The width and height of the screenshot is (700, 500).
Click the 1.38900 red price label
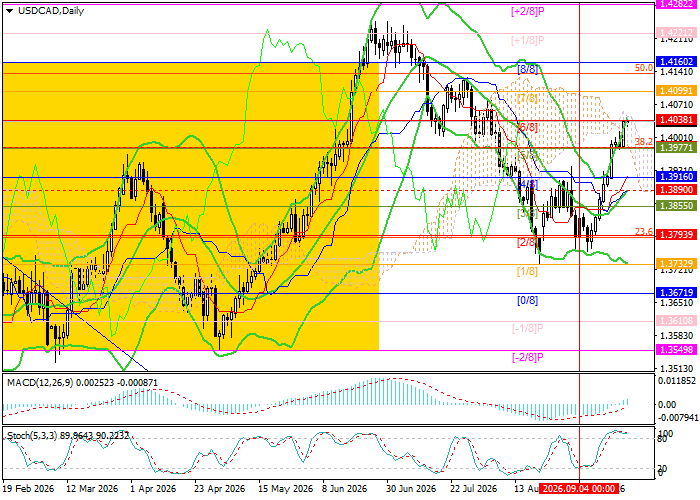pyautogui.click(x=676, y=190)
